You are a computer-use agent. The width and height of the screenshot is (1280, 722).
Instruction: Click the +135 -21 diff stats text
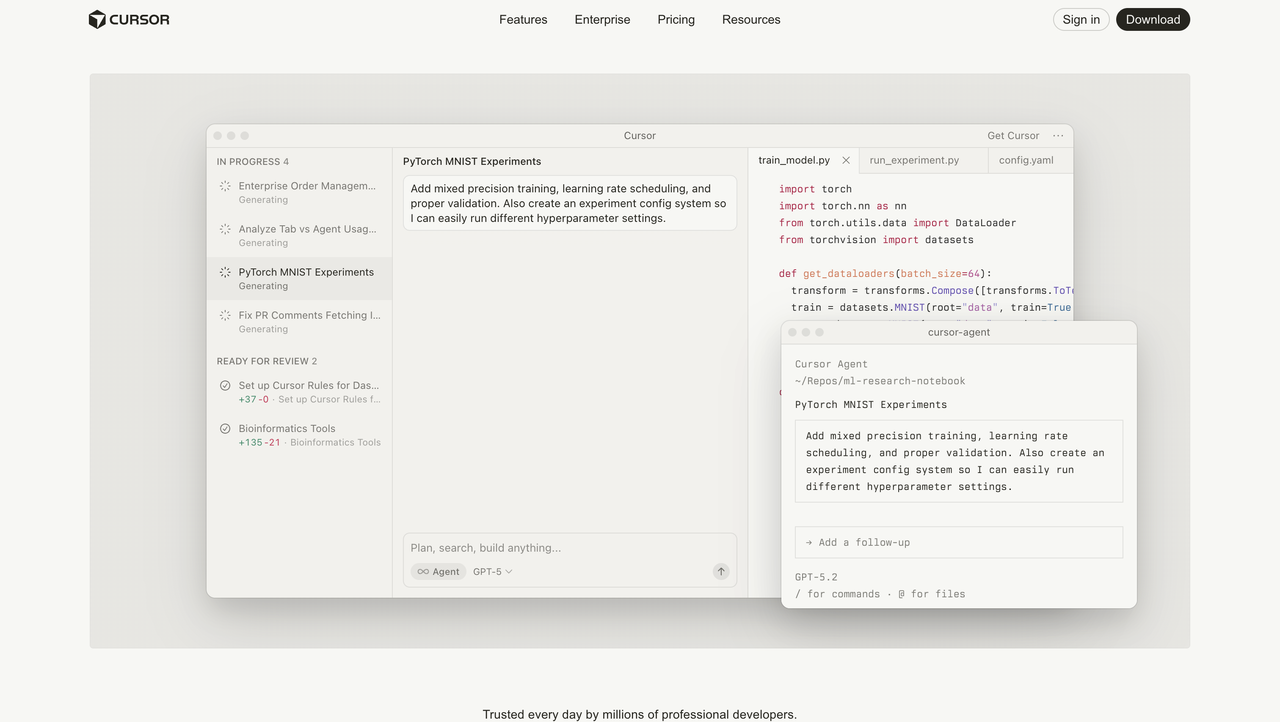pos(259,442)
